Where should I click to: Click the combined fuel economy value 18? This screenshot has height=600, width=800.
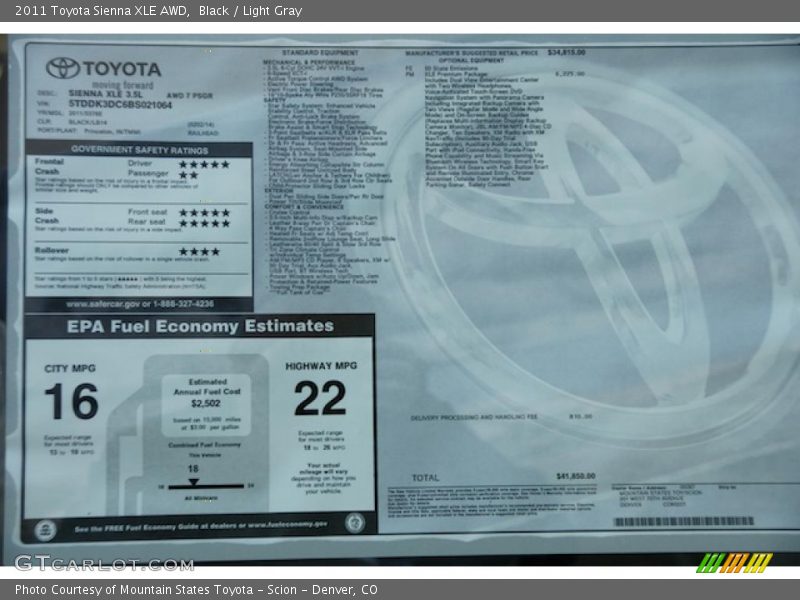coord(193,469)
